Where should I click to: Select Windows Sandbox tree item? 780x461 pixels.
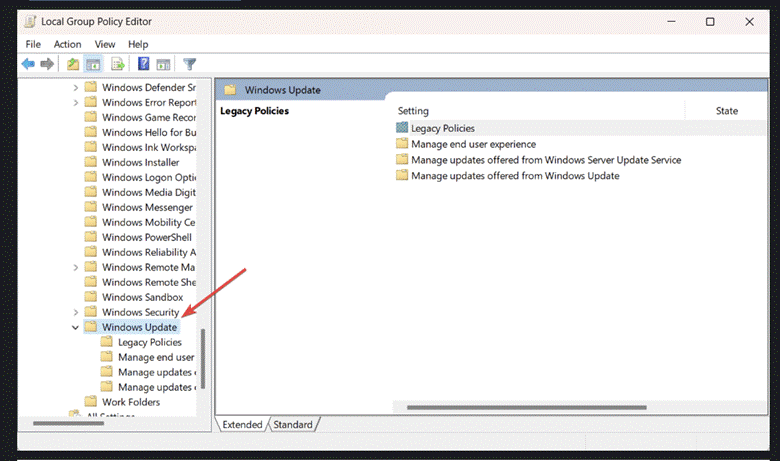coord(143,297)
